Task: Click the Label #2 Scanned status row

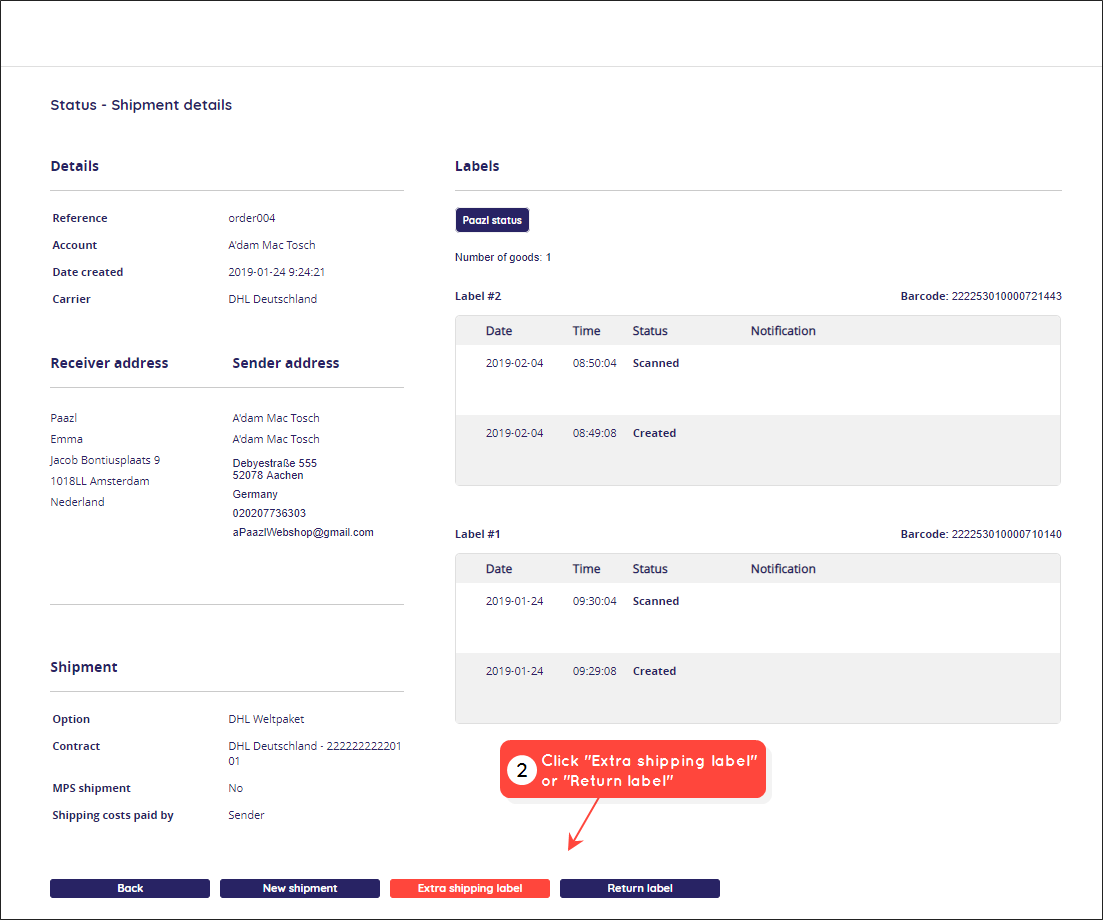Action: pos(758,380)
